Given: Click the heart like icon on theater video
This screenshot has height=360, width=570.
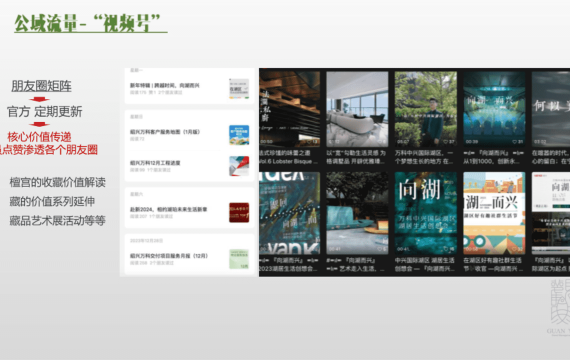Looking at the screenshot, I should click(514, 142).
